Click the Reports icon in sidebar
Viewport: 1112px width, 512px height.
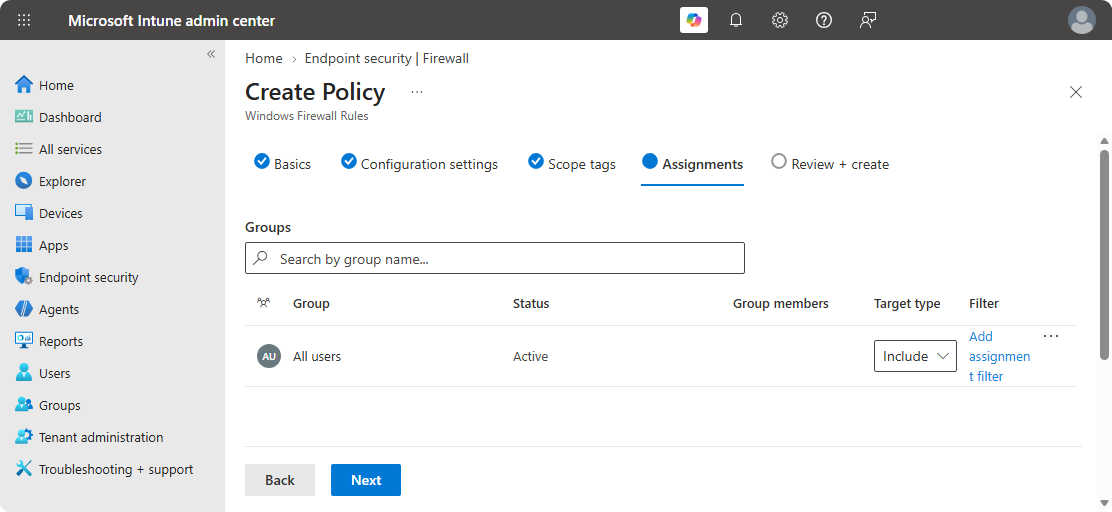[24, 341]
